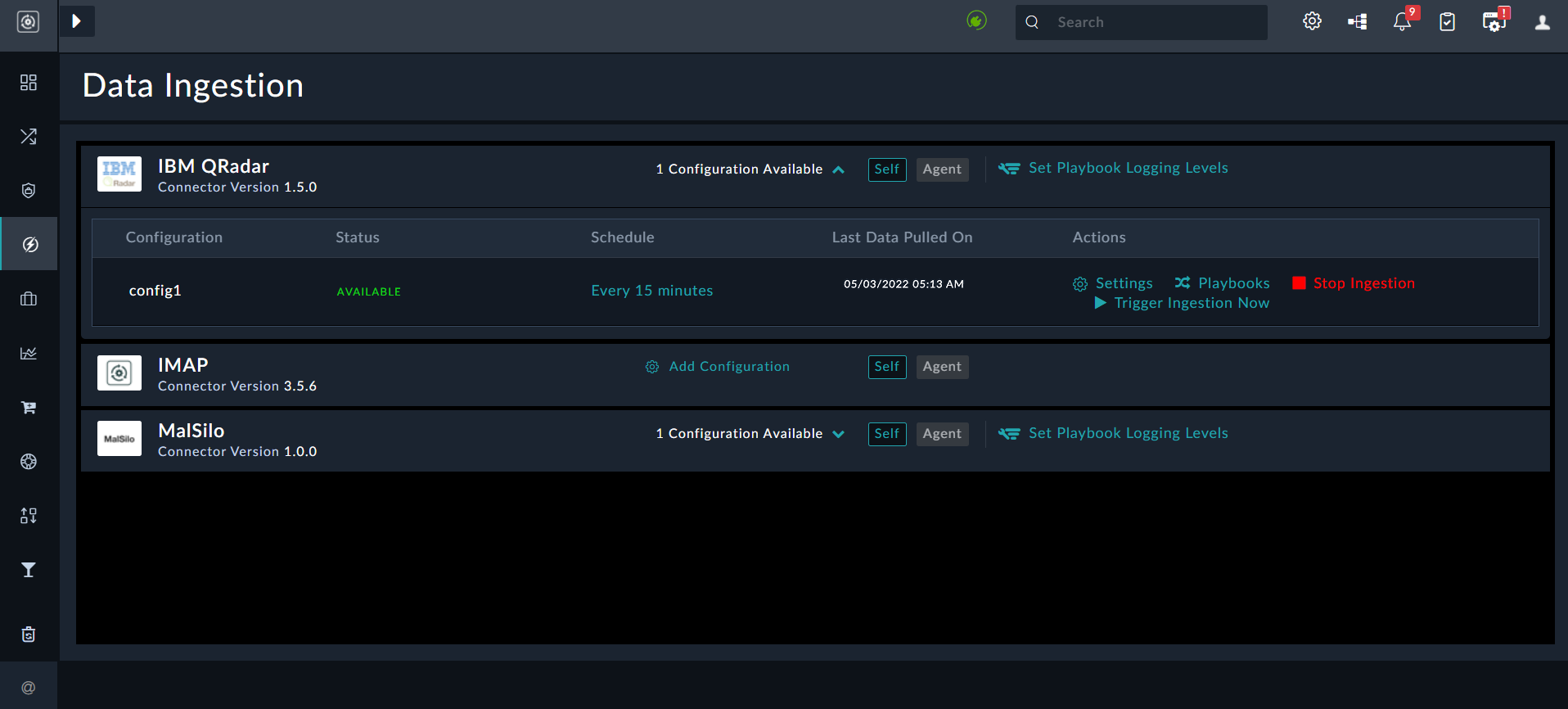
Task: Open the Playbooks shuffle icon in sidebar
Action: click(29, 137)
